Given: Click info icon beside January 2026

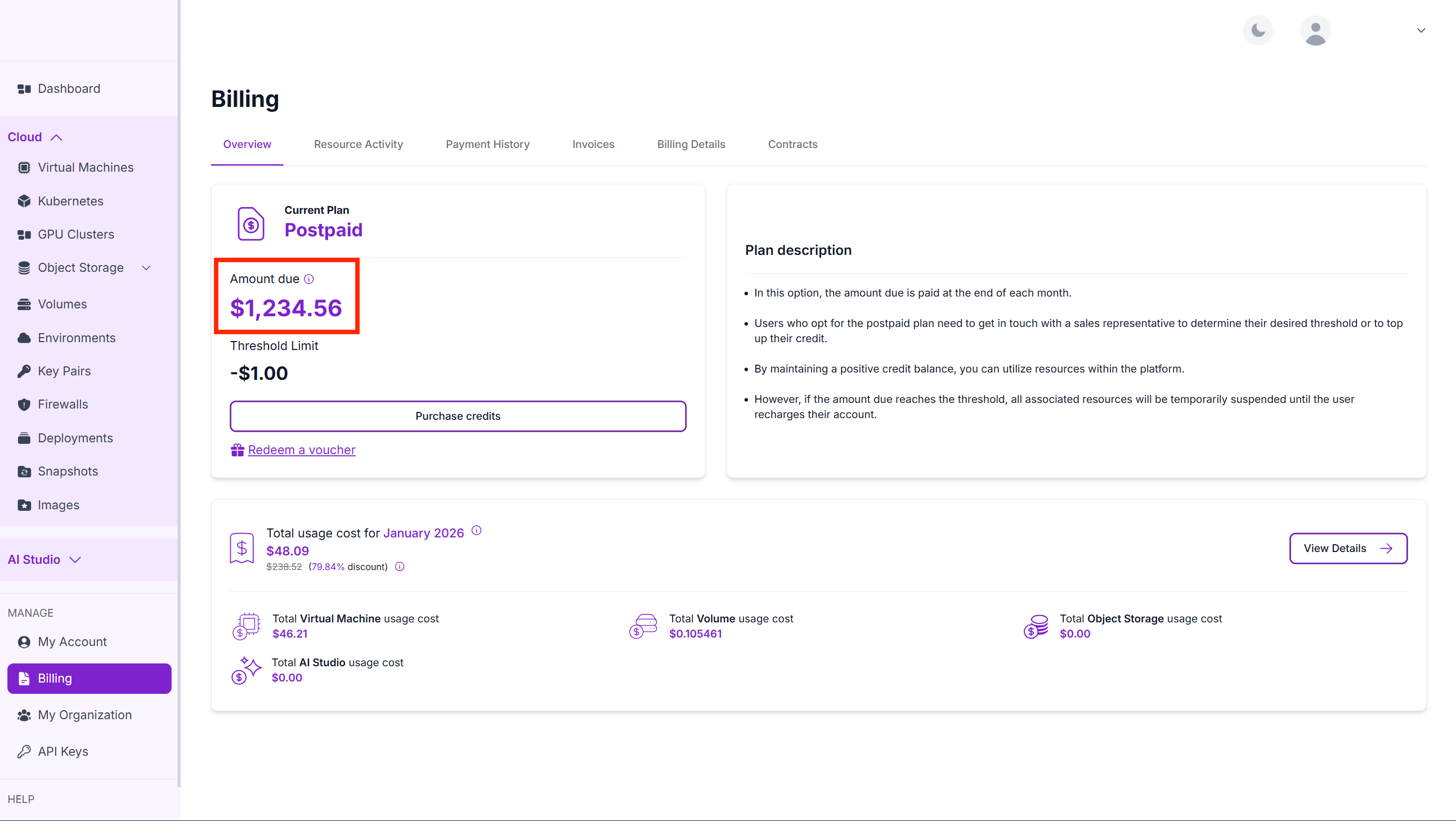Looking at the screenshot, I should [477, 531].
